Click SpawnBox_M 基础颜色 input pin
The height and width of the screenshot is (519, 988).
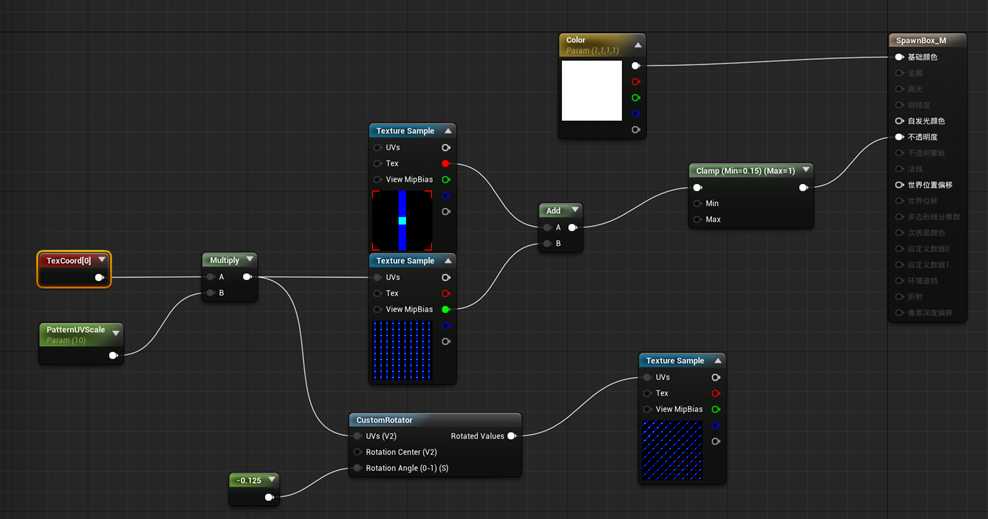point(899,57)
